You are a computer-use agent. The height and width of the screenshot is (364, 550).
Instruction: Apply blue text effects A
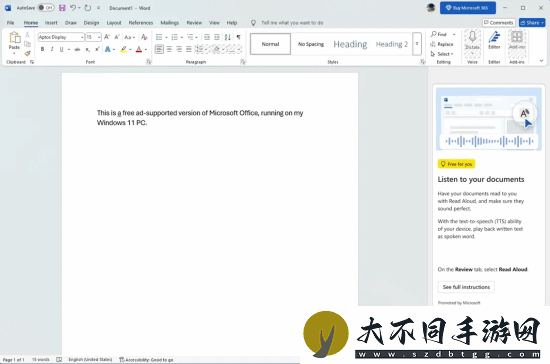click(x=107, y=49)
